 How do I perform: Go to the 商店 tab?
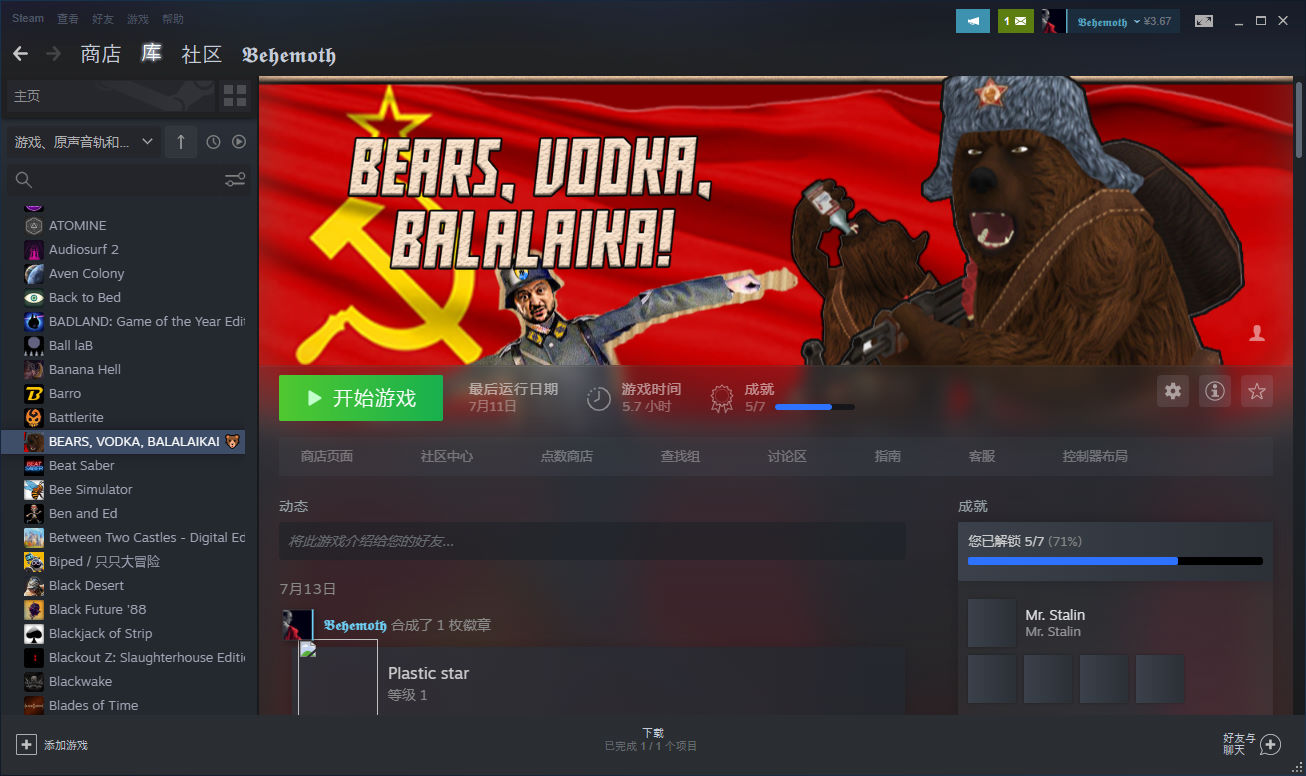click(x=101, y=54)
